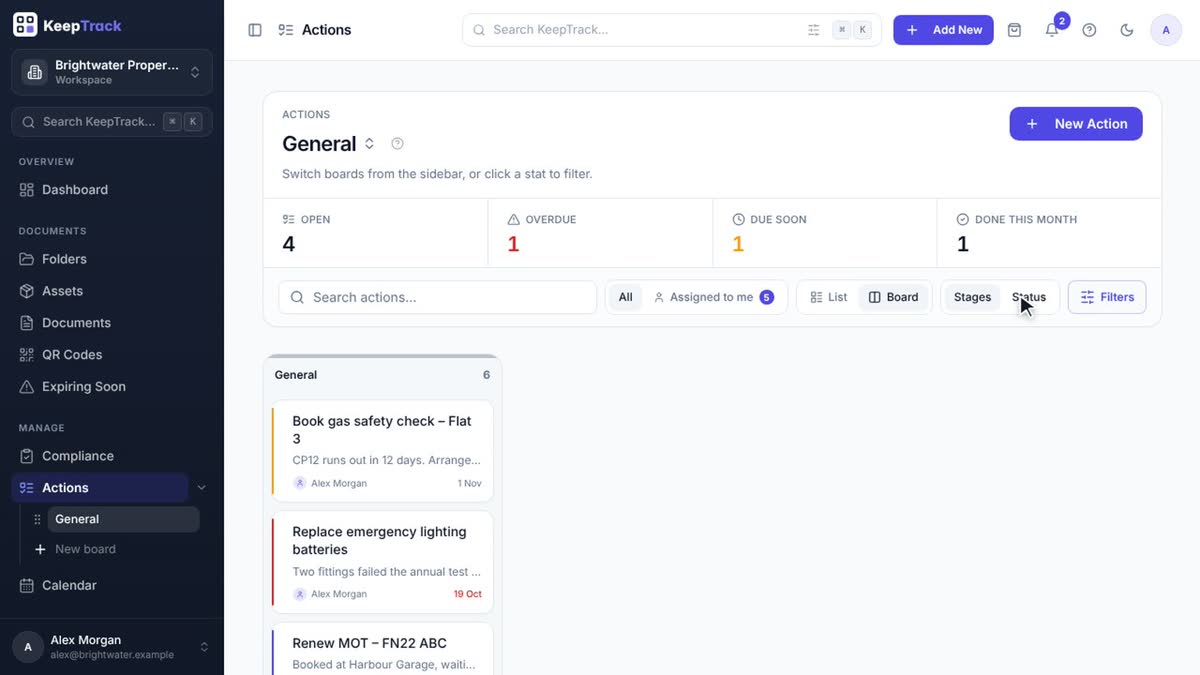Open the Compliance page
Screen dimensions: 1200x675
click(112, 456)
